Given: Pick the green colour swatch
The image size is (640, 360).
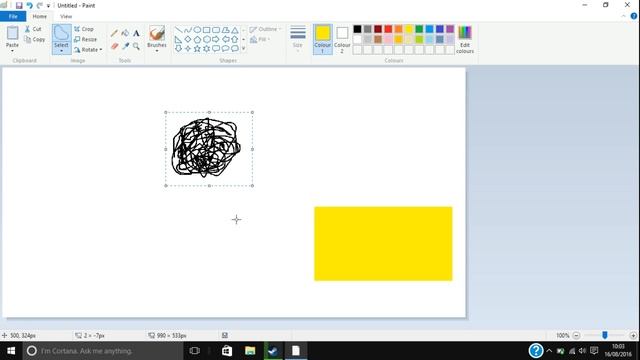Looking at the screenshot, I should point(419,29).
